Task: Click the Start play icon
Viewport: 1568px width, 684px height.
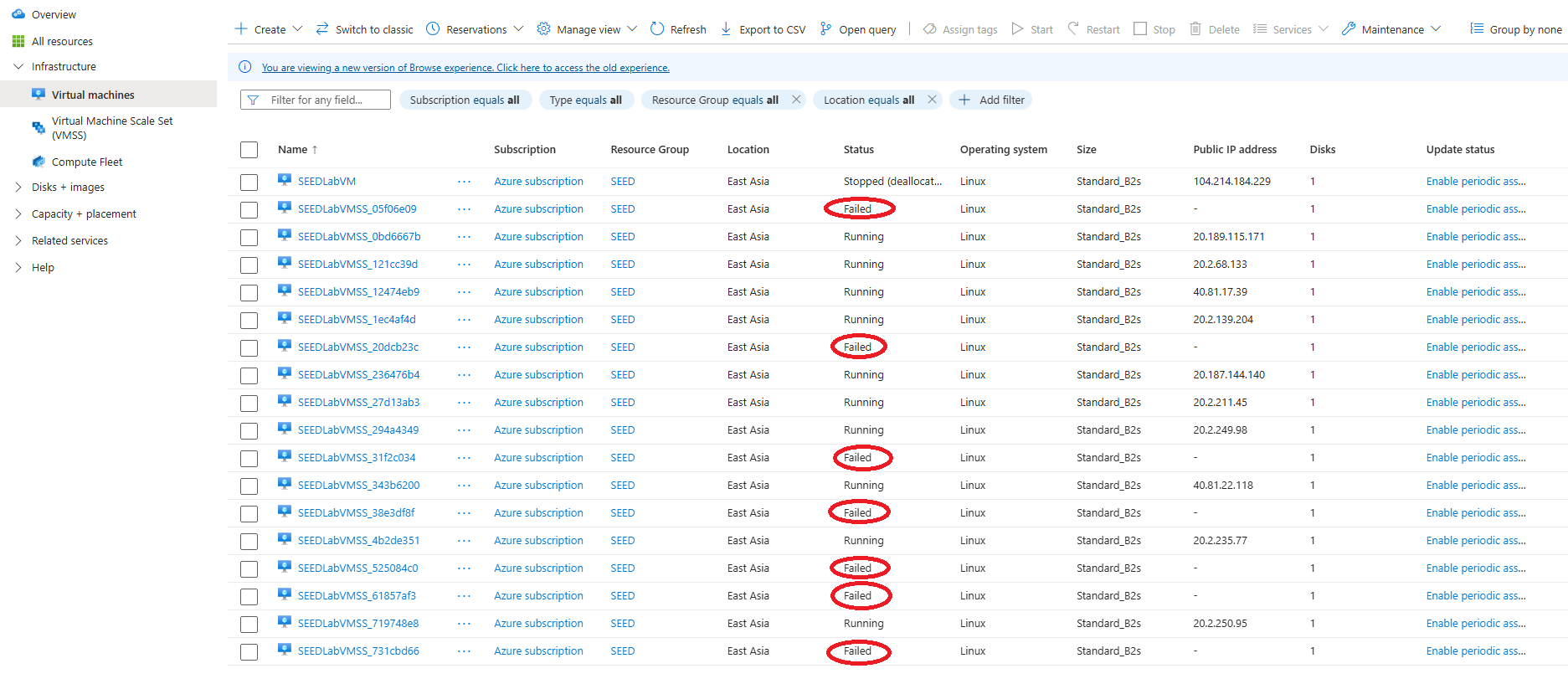Action: (x=1017, y=28)
